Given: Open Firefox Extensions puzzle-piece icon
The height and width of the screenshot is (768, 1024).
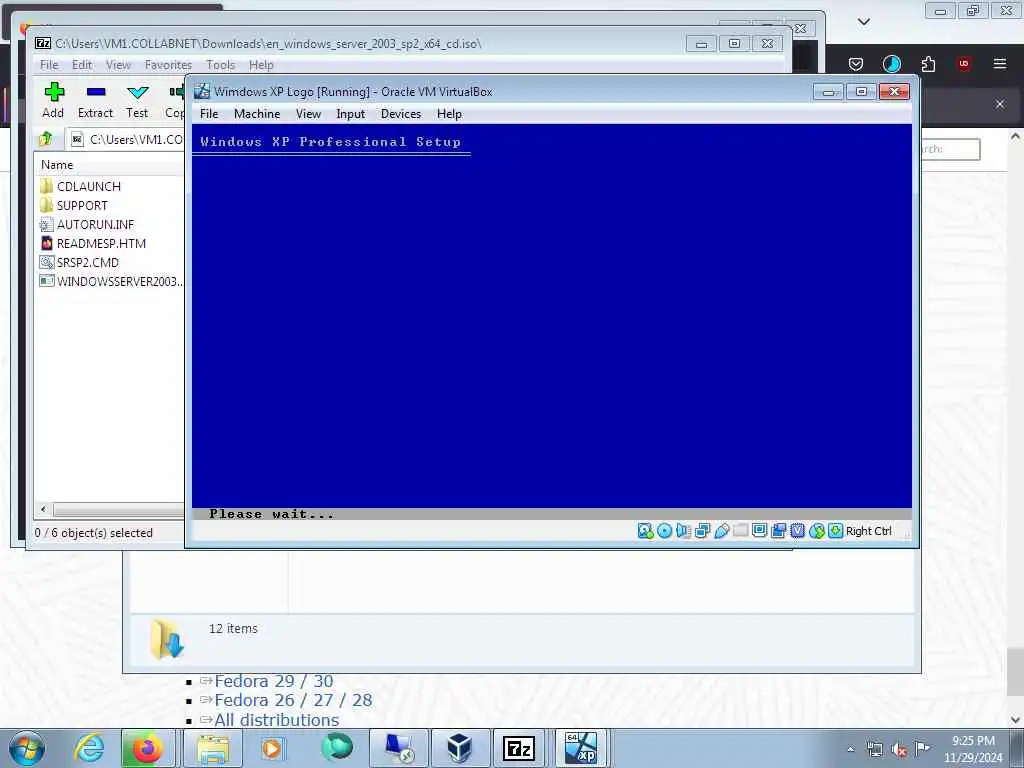Looking at the screenshot, I should [928, 64].
